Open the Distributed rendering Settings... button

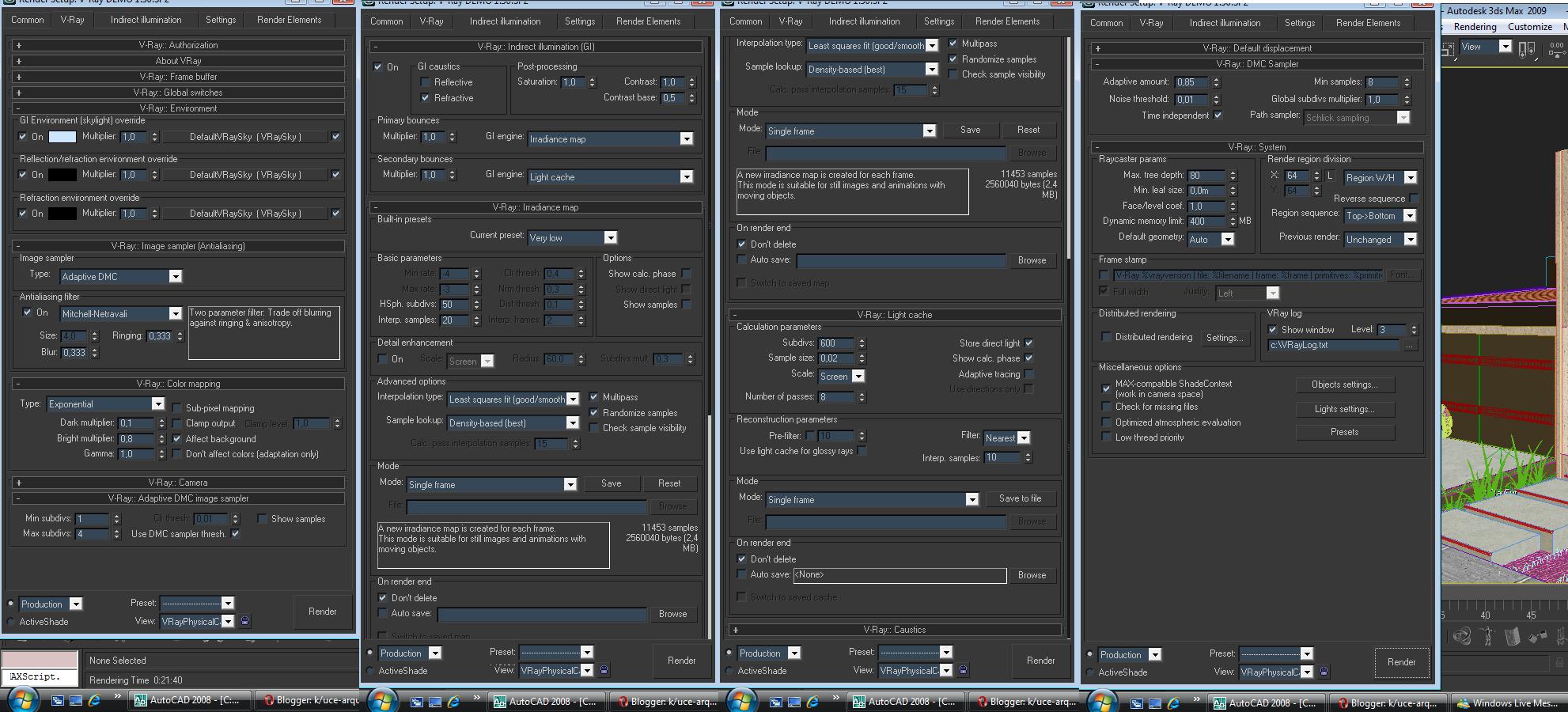pyautogui.click(x=1224, y=338)
